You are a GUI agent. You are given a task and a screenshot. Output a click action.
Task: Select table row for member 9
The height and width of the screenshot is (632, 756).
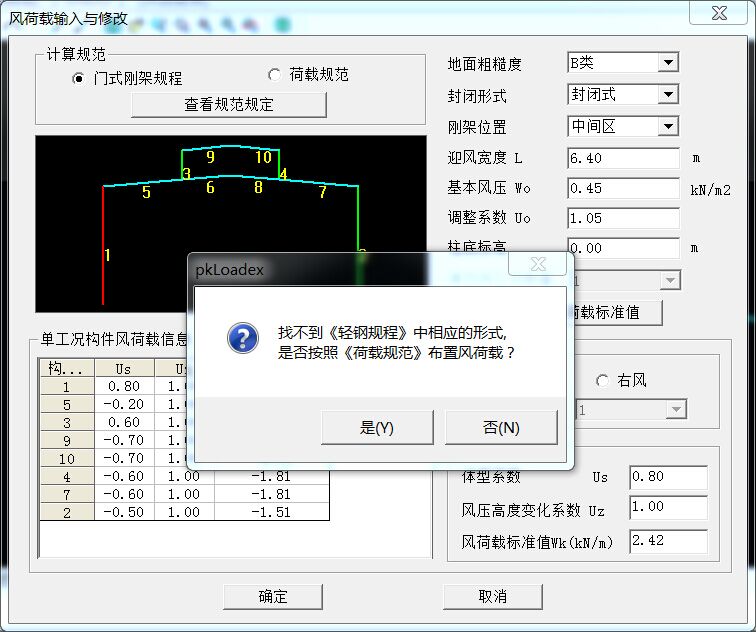pyautogui.click(x=67, y=440)
